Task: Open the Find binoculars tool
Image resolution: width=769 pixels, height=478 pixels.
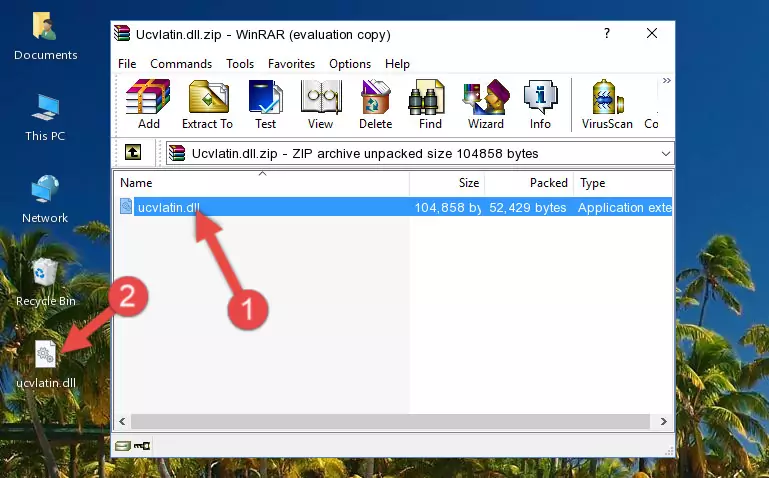Action: (x=430, y=104)
